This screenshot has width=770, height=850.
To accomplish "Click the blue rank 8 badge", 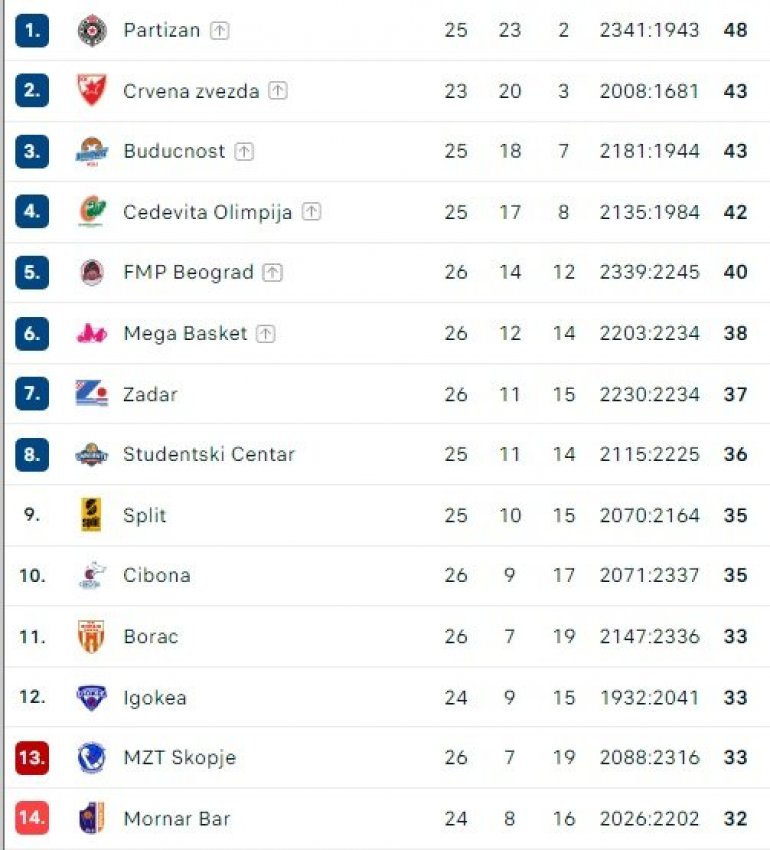I will point(32,454).
